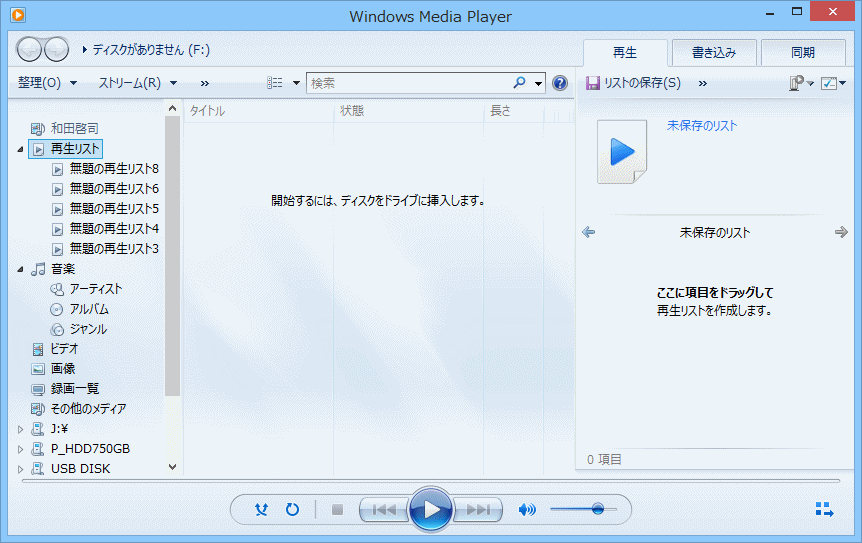
Task: Expand the J:¥ drive node
Action: coord(20,429)
